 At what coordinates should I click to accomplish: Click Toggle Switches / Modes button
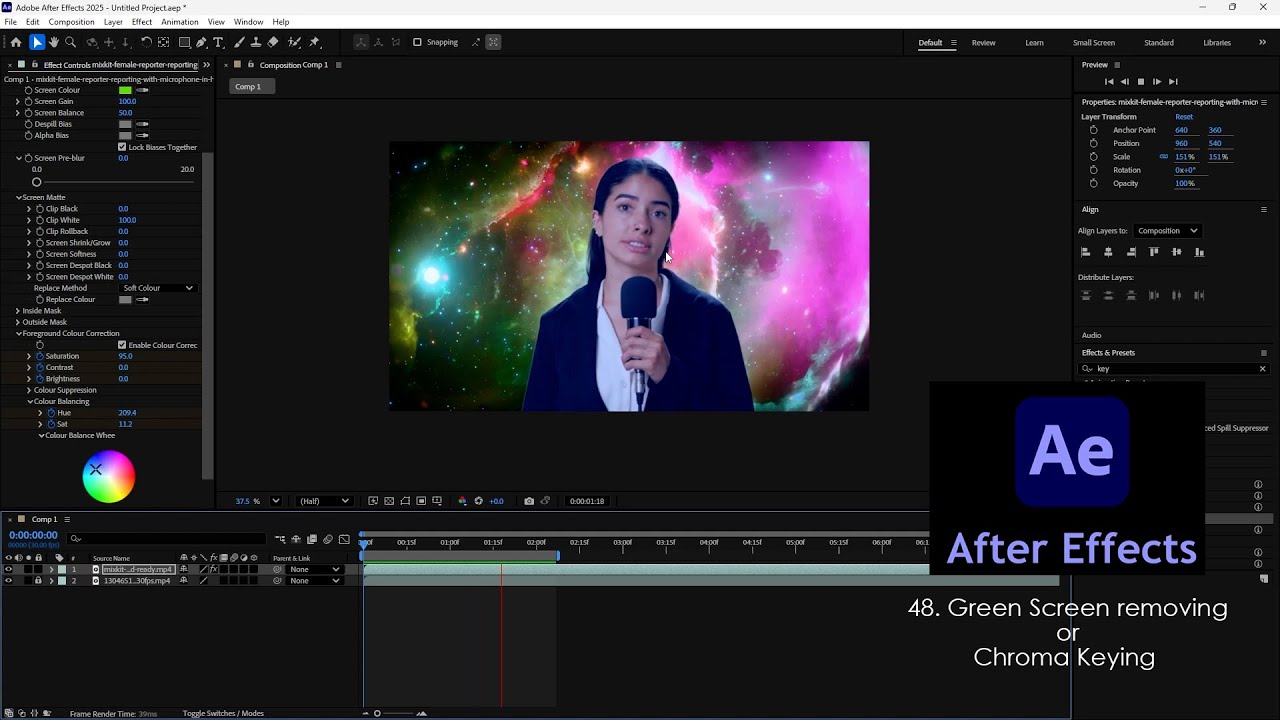(223, 713)
